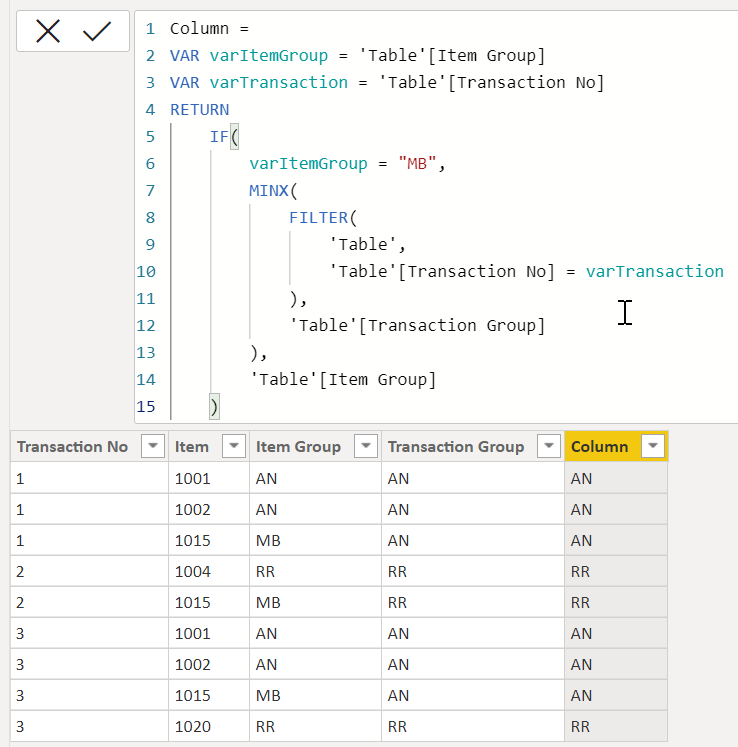The image size is (738, 747).
Task: Click varTransaction variable name on line 3
Action: pos(279,82)
